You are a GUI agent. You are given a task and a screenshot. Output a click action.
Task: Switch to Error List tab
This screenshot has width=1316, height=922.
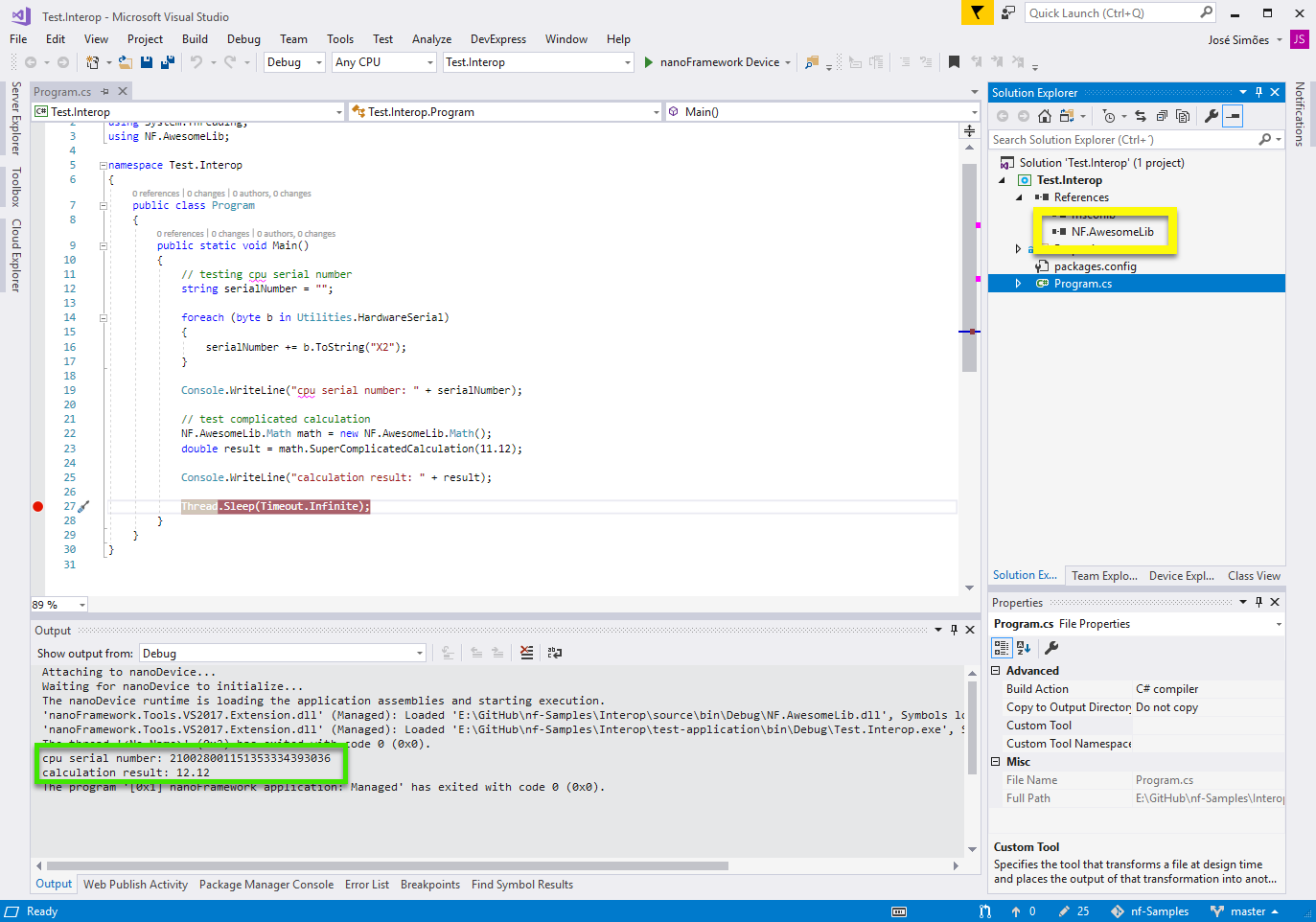tap(367, 885)
